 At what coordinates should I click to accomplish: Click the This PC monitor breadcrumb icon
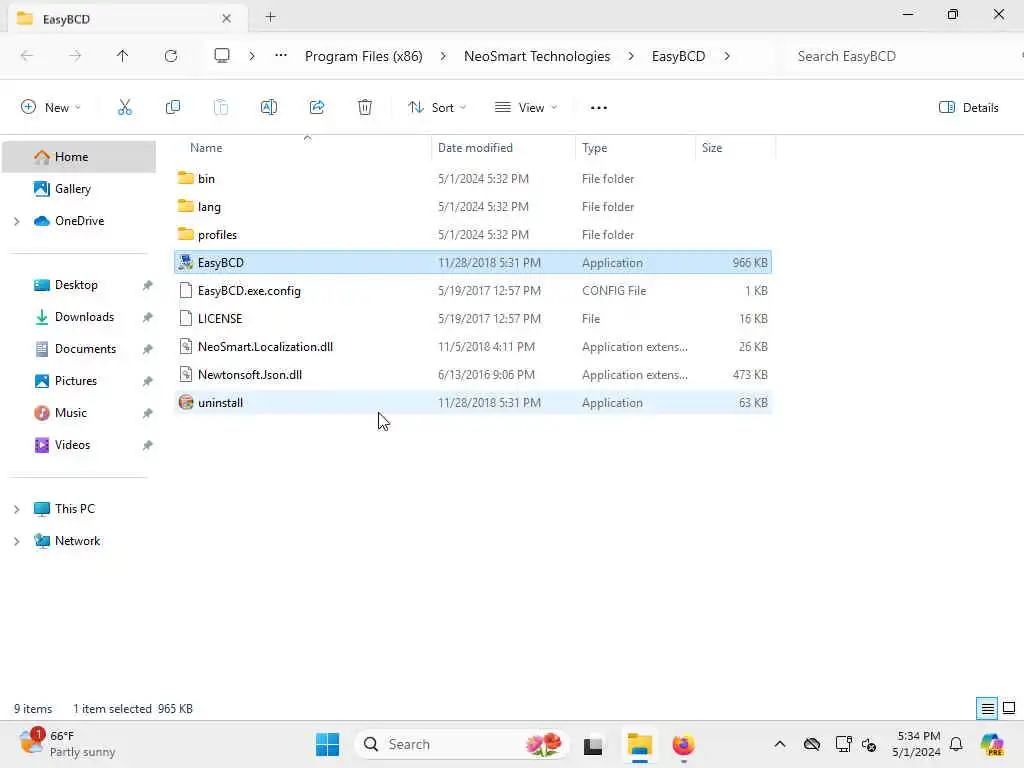(x=222, y=56)
